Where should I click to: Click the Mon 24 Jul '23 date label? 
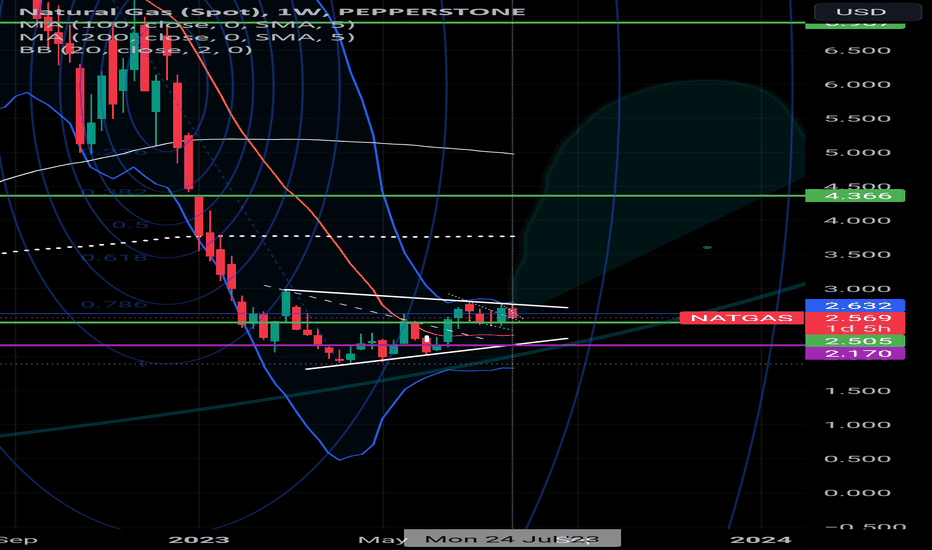click(512, 539)
